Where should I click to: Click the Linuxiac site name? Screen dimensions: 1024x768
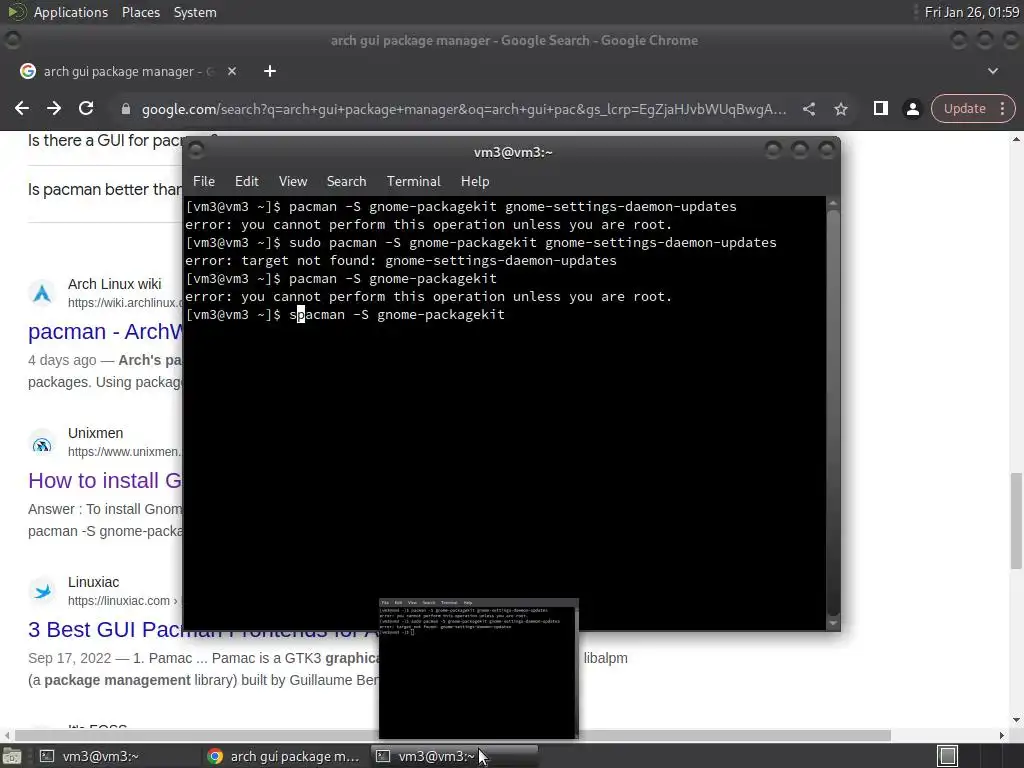click(x=93, y=582)
